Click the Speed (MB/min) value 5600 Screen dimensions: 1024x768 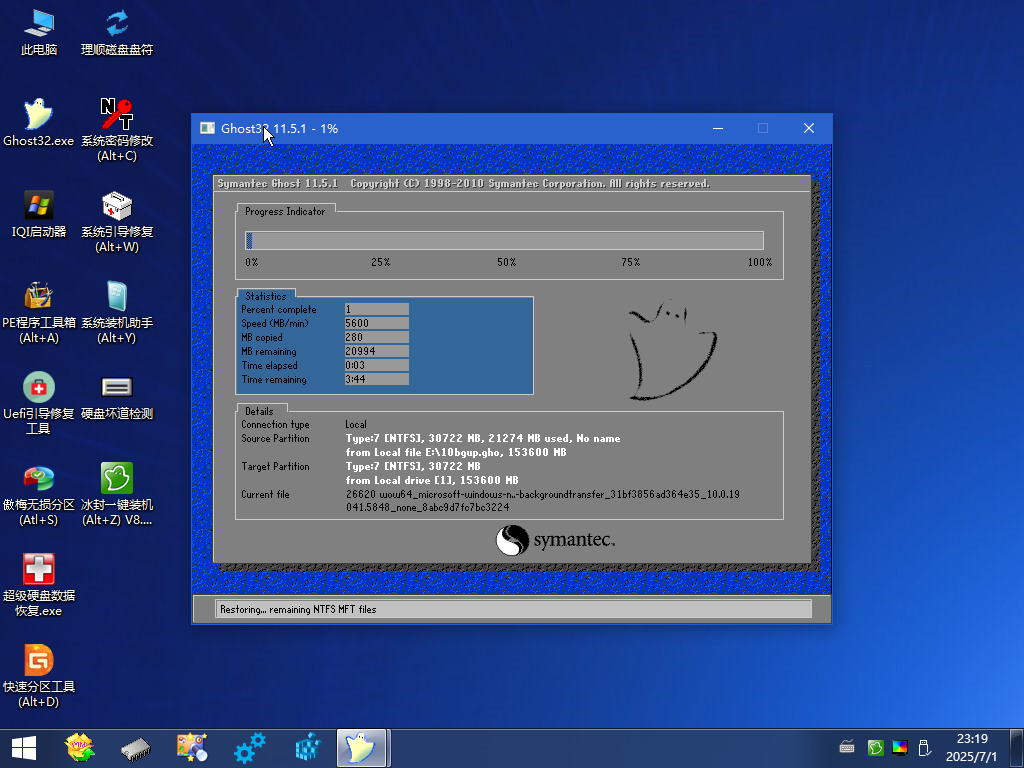377,323
